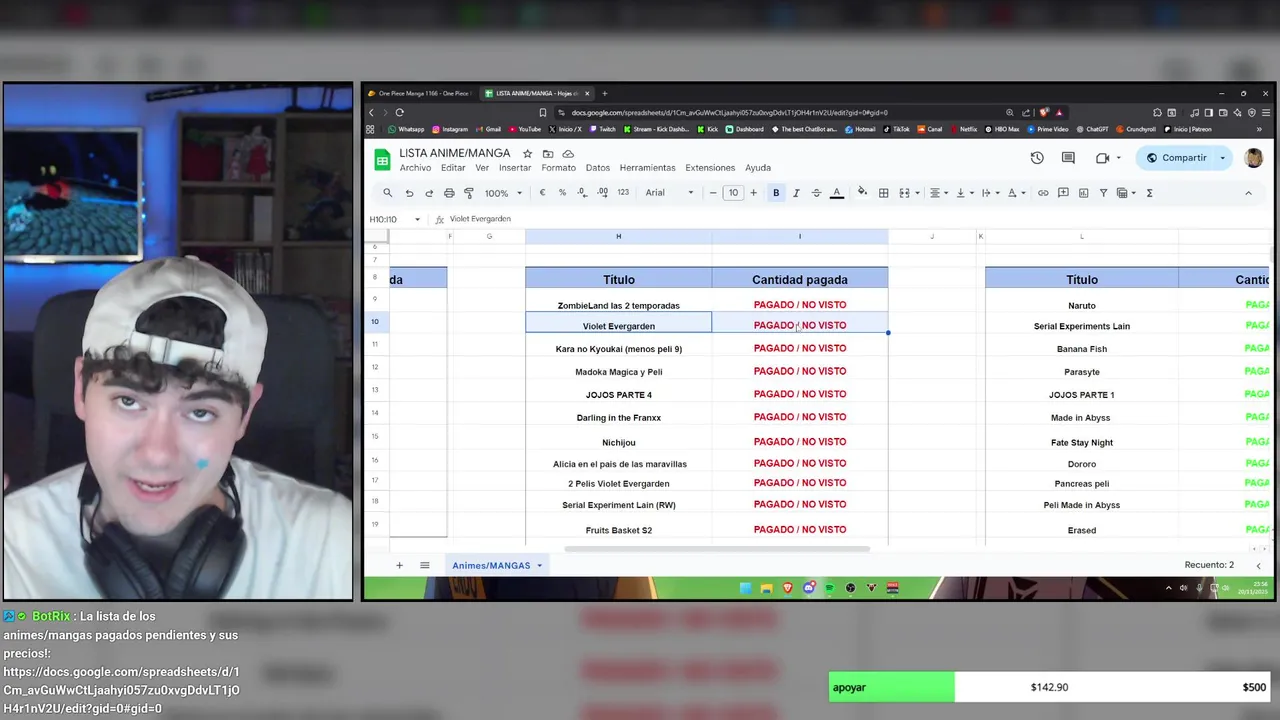The height and width of the screenshot is (720, 1280).
Task: Open the Netflix bookmark
Action: click(963, 129)
